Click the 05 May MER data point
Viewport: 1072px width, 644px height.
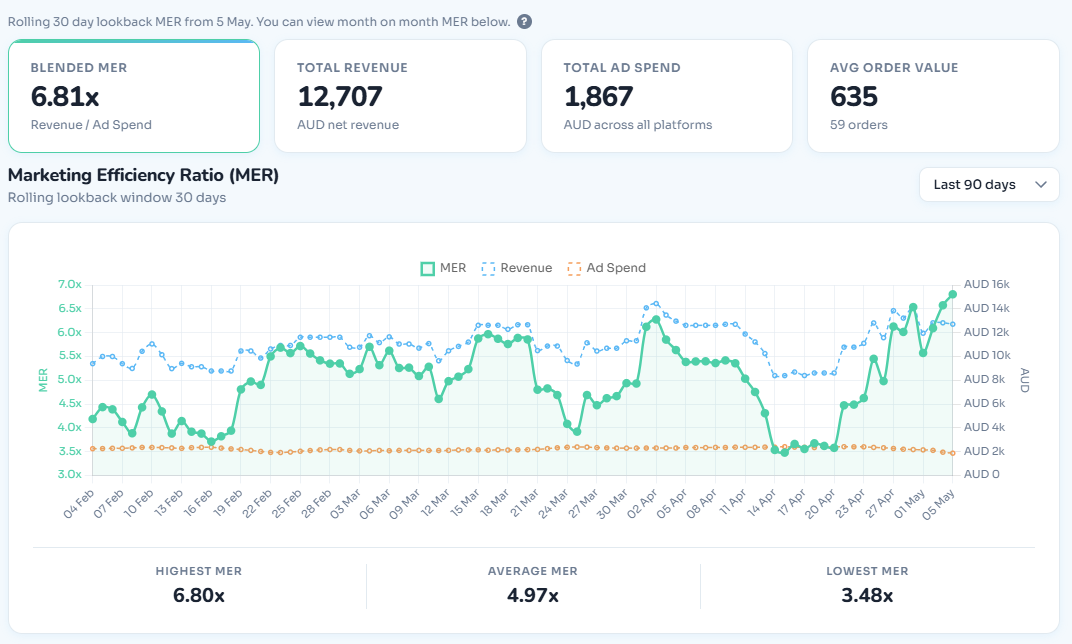click(952, 295)
